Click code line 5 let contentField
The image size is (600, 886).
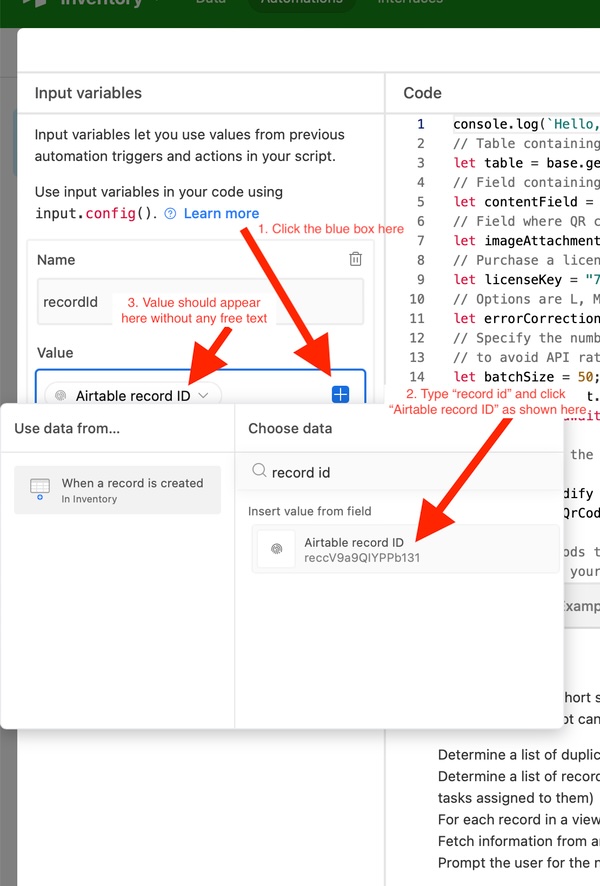[x=525, y=202]
